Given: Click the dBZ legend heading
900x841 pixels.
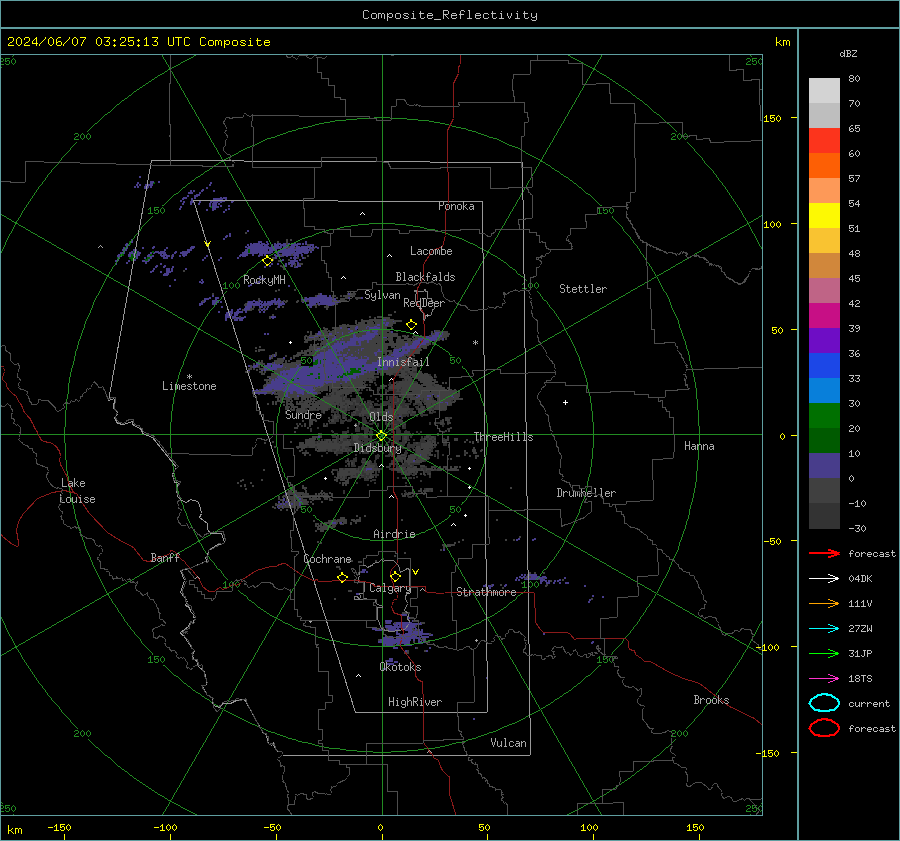Looking at the screenshot, I should [848, 53].
